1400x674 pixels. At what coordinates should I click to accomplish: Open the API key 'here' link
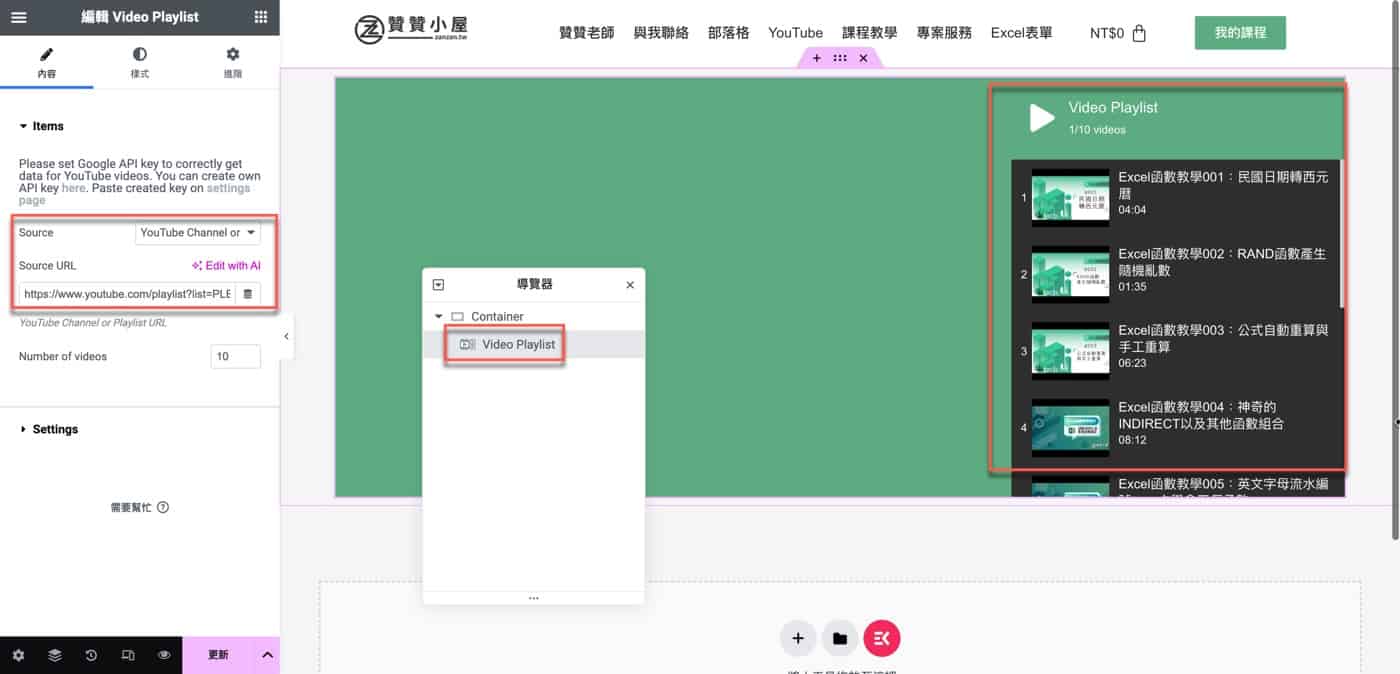coord(73,188)
